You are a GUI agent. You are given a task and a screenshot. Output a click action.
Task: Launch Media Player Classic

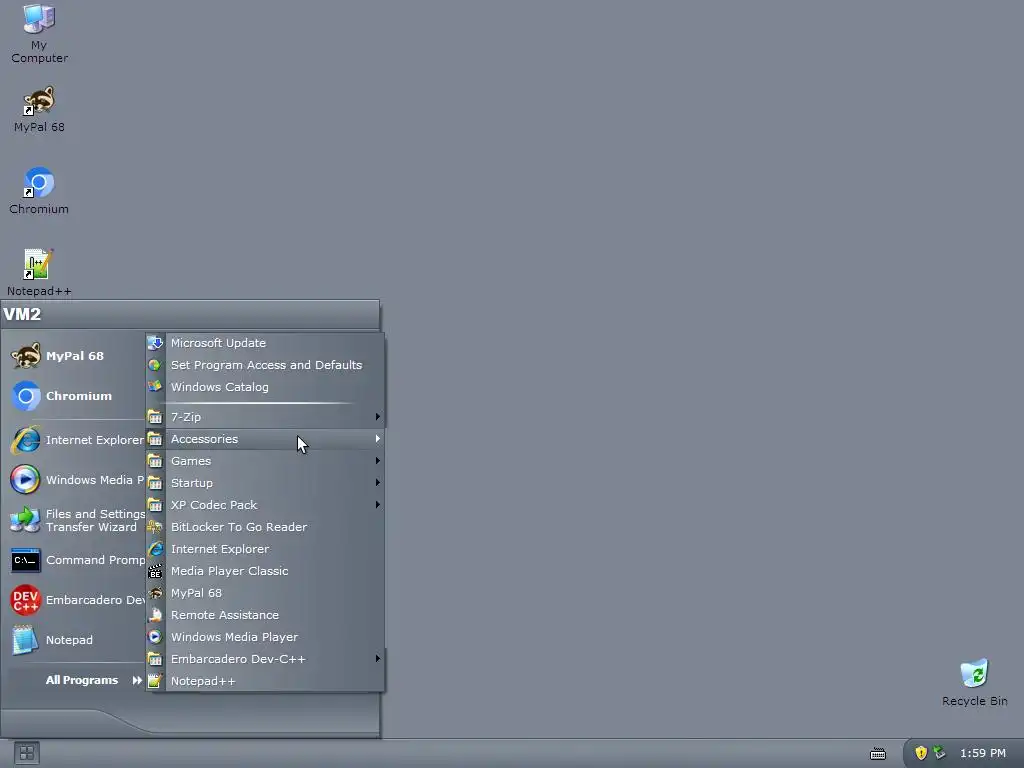click(264, 571)
